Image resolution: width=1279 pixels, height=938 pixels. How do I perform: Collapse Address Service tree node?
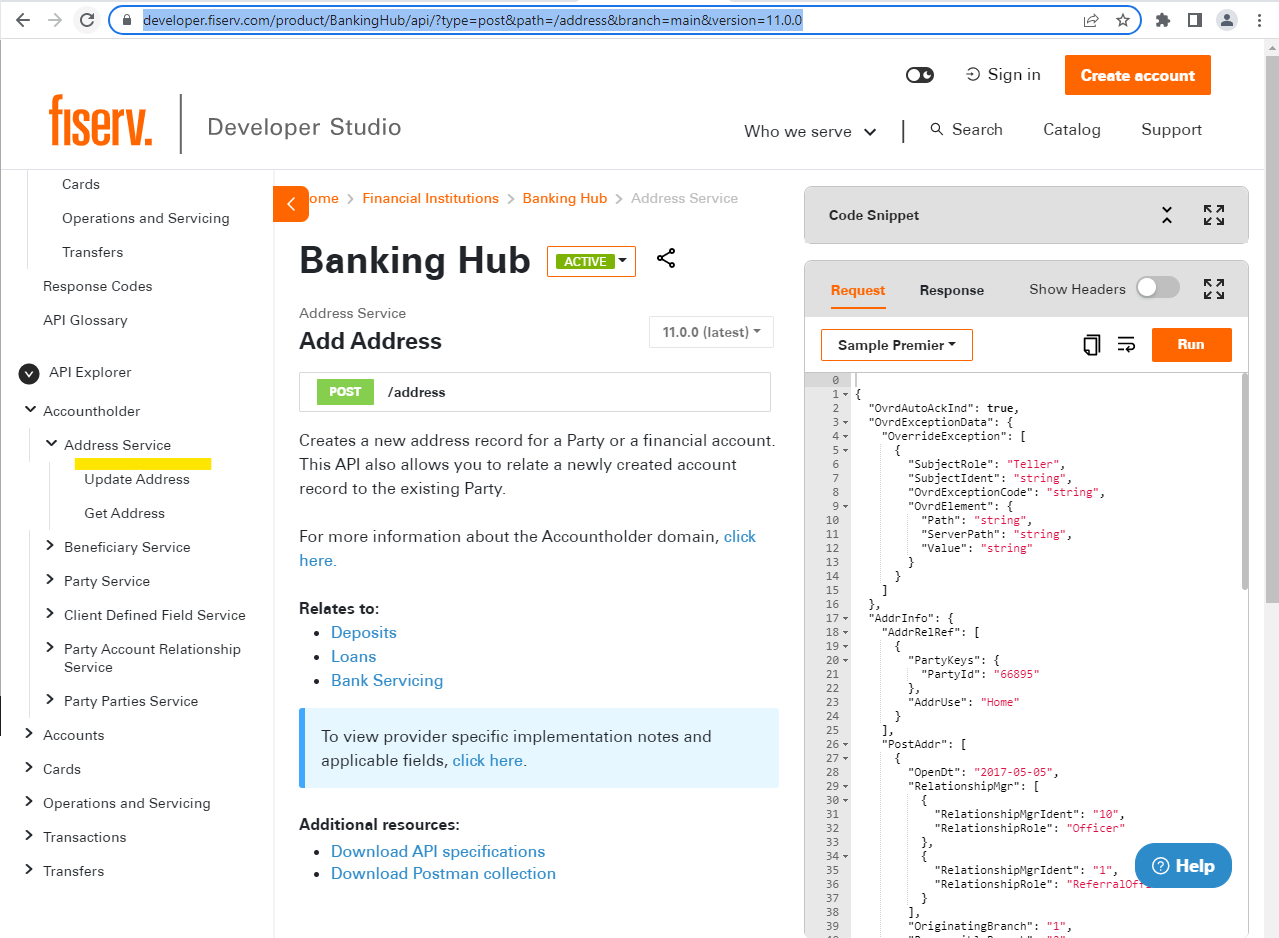[x=51, y=444]
